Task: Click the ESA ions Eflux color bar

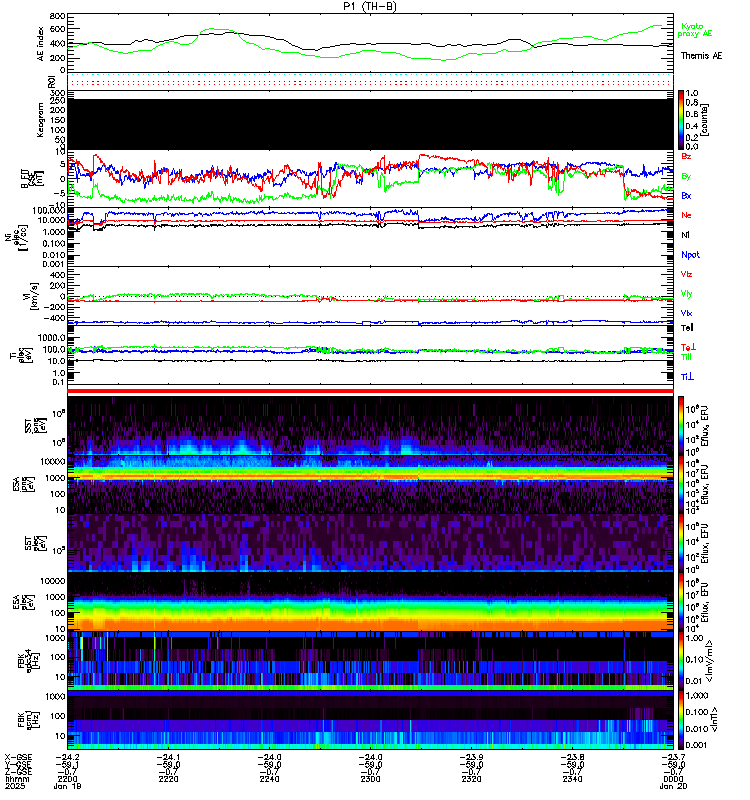Action: coord(681,484)
